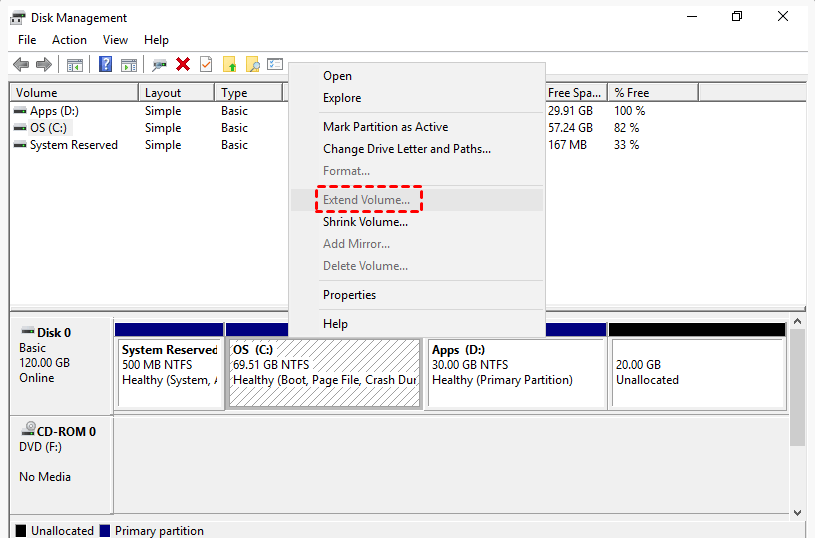Click Disk Management title bar app icon
This screenshot has width=815, height=538.
pos(18,18)
